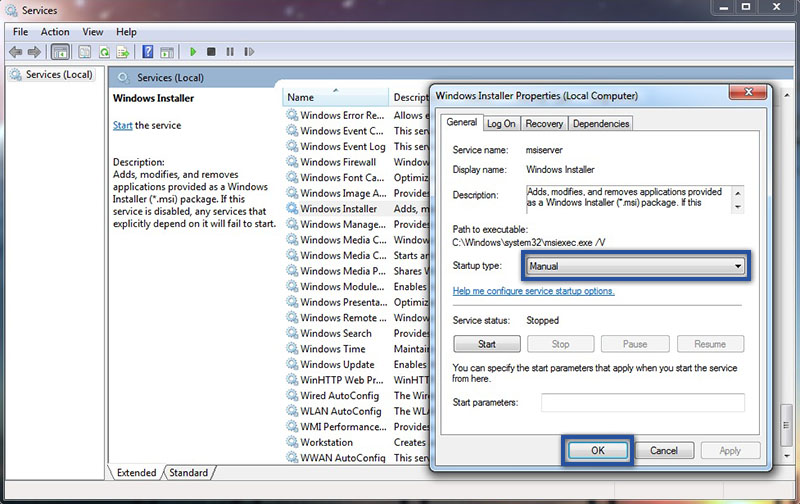
Task: Close the Windows Installer Properties dialog
Action: [748, 92]
